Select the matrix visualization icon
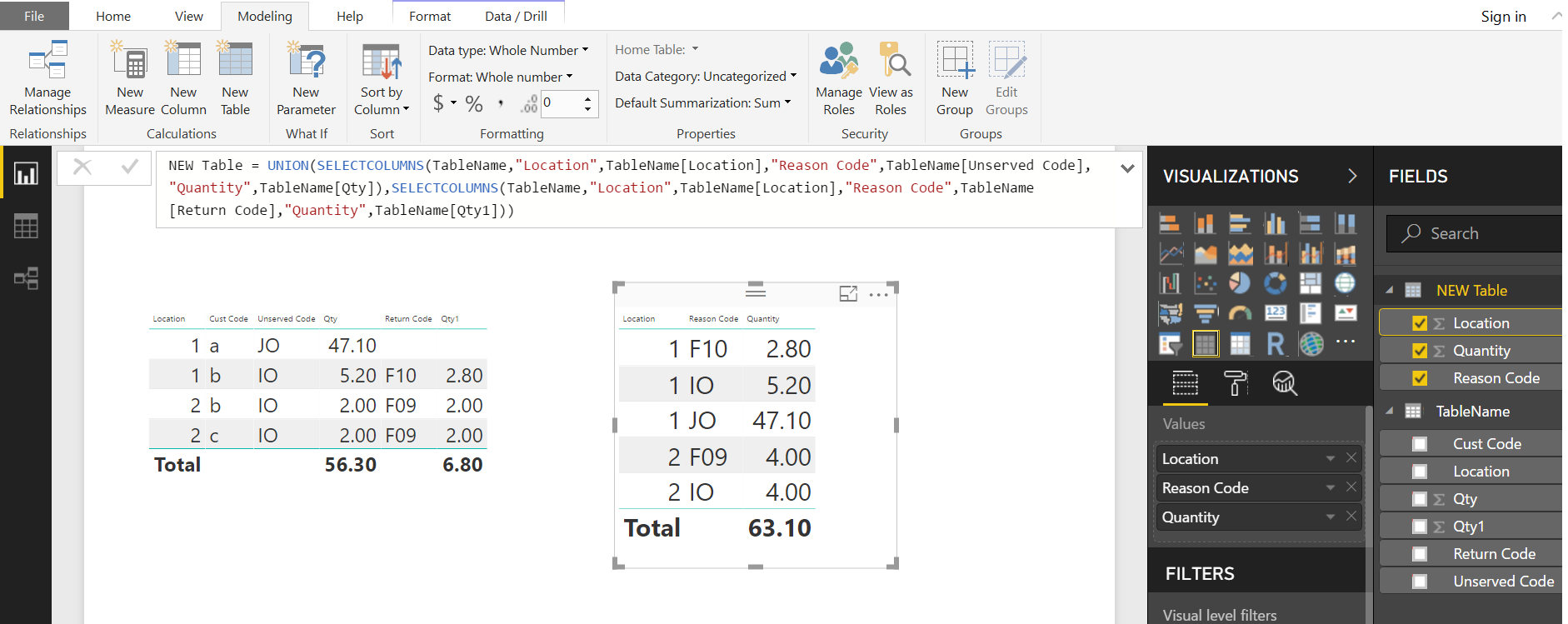 pos(1240,343)
